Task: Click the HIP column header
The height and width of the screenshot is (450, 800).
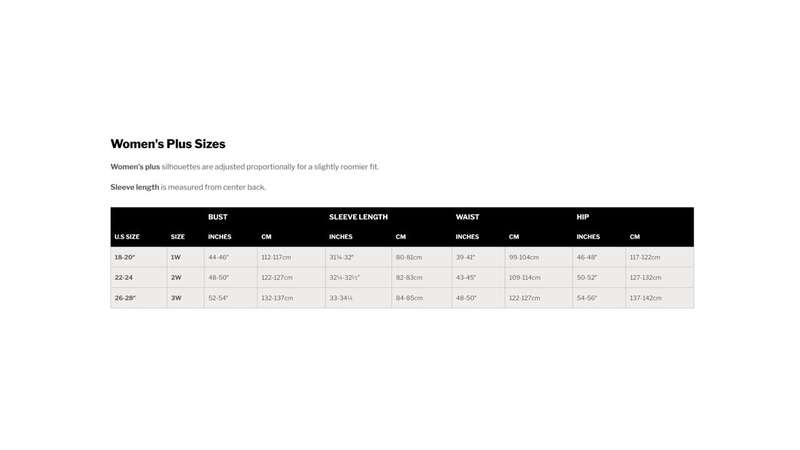Action: [583, 217]
